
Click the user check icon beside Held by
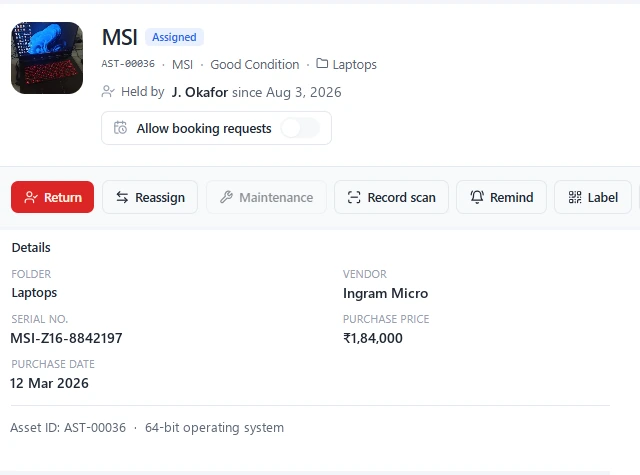[108, 91]
